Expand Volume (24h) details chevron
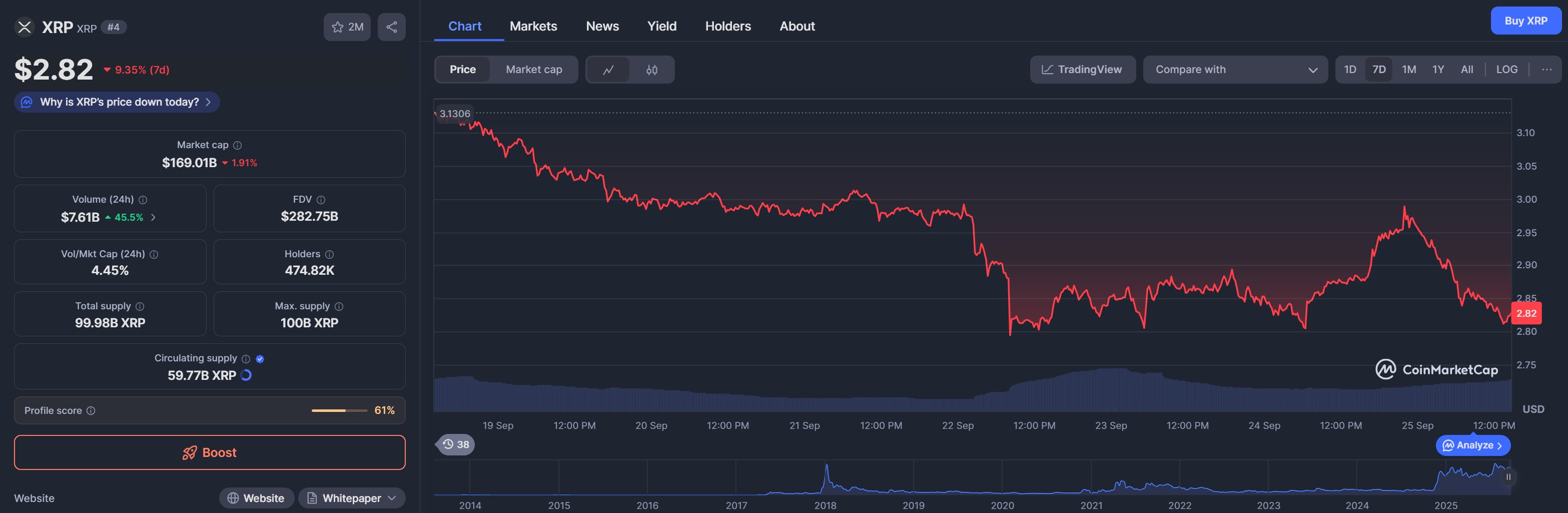Image resolution: width=1568 pixels, height=513 pixels. 154,217
